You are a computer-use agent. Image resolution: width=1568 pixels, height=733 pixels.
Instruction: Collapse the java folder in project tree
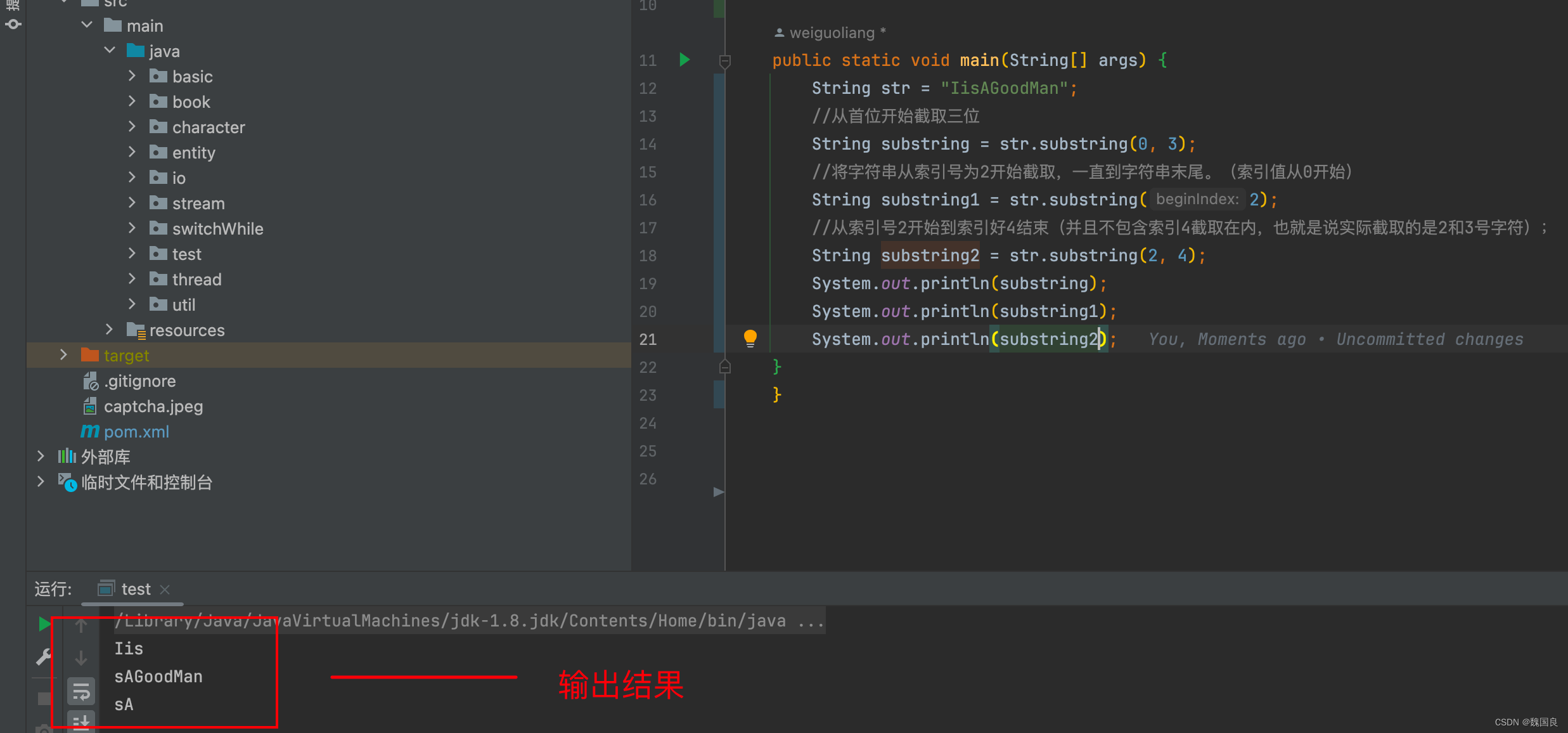tap(109, 50)
